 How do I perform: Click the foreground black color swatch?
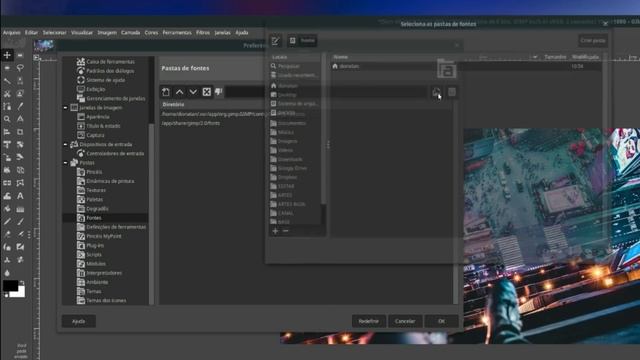9,285
